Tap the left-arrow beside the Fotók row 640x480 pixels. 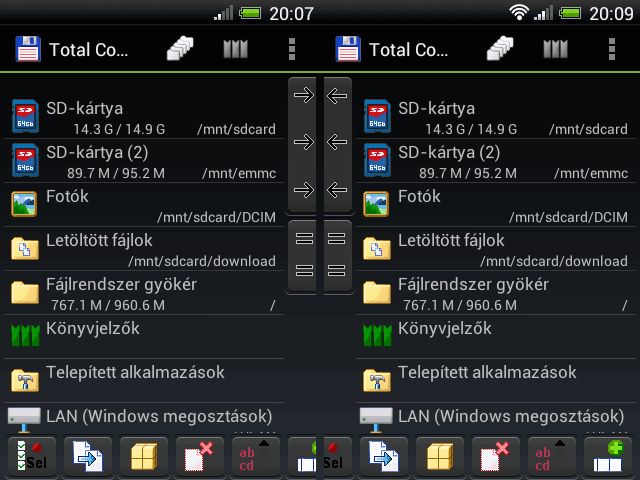point(337,190)
